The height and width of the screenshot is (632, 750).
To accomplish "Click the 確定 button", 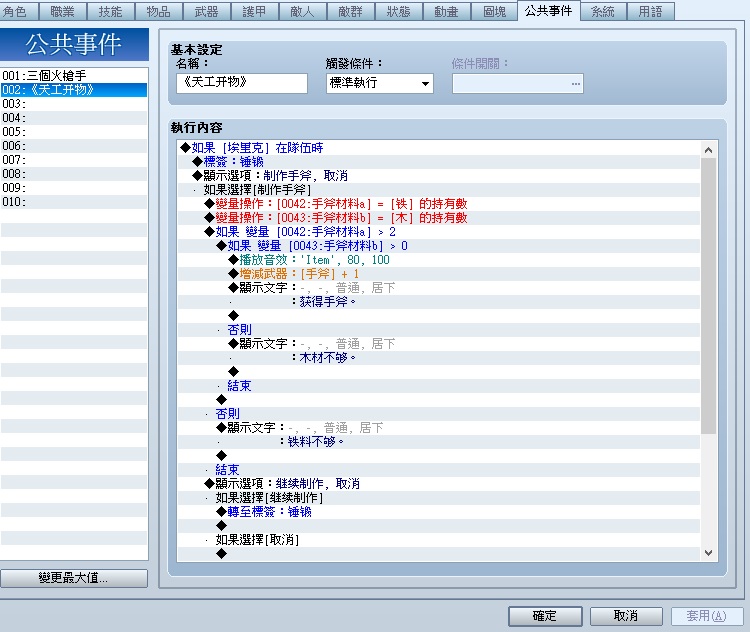I will [545, 616].
